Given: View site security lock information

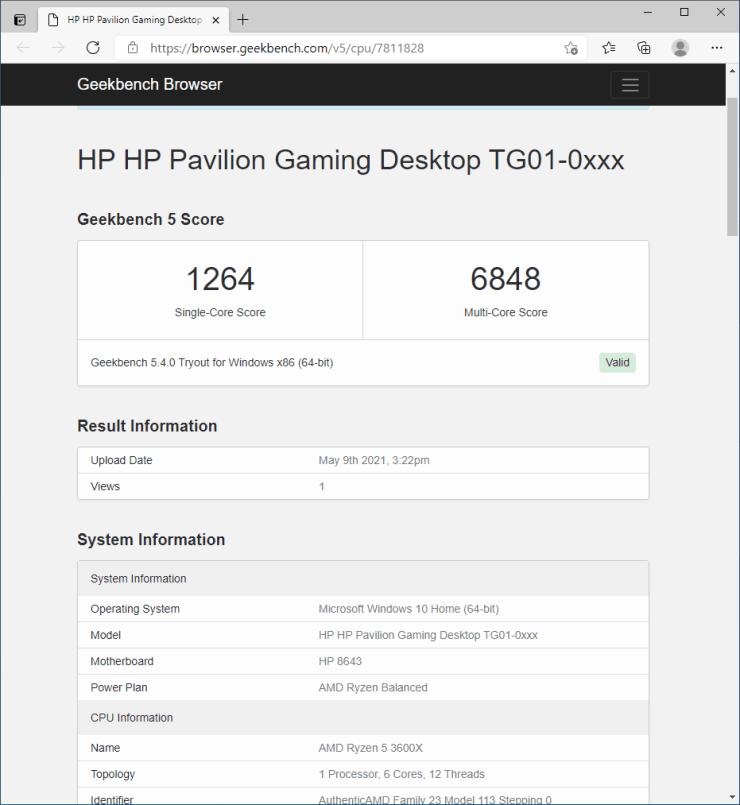Looking at the screenshot, I should coord(133,48).
